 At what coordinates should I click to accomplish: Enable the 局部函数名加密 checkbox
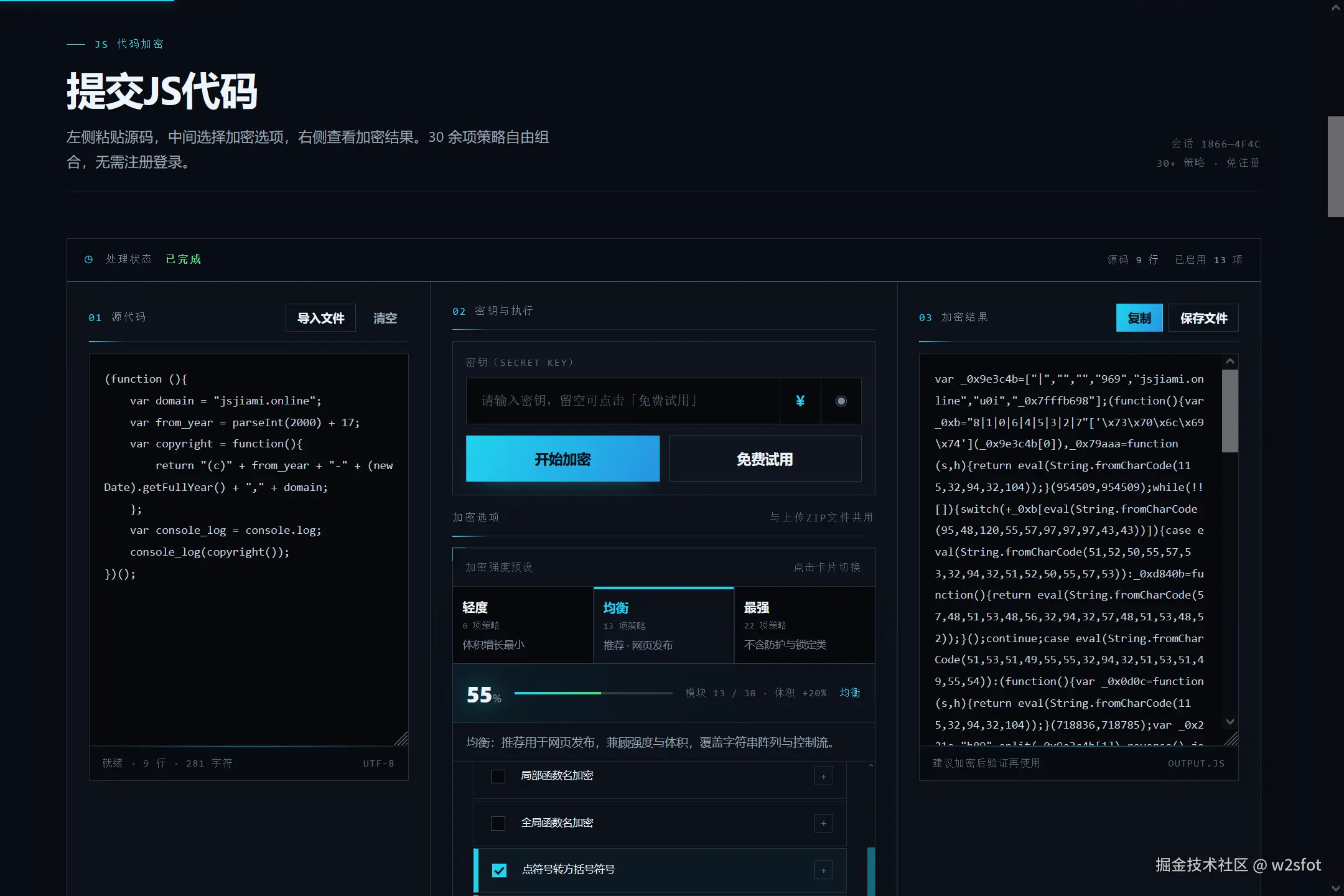point(498,776)
